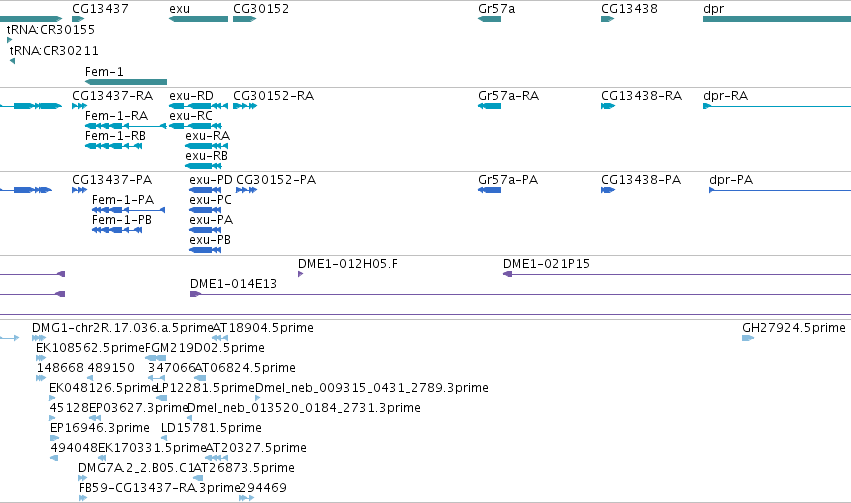Open the 494048 feature label
The image size is (851, 503).
pyautogui.click(x=74, y=448)
